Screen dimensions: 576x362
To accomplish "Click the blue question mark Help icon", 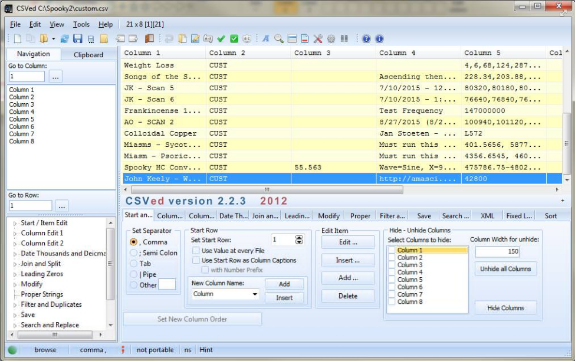I will (x=366, y=39).
